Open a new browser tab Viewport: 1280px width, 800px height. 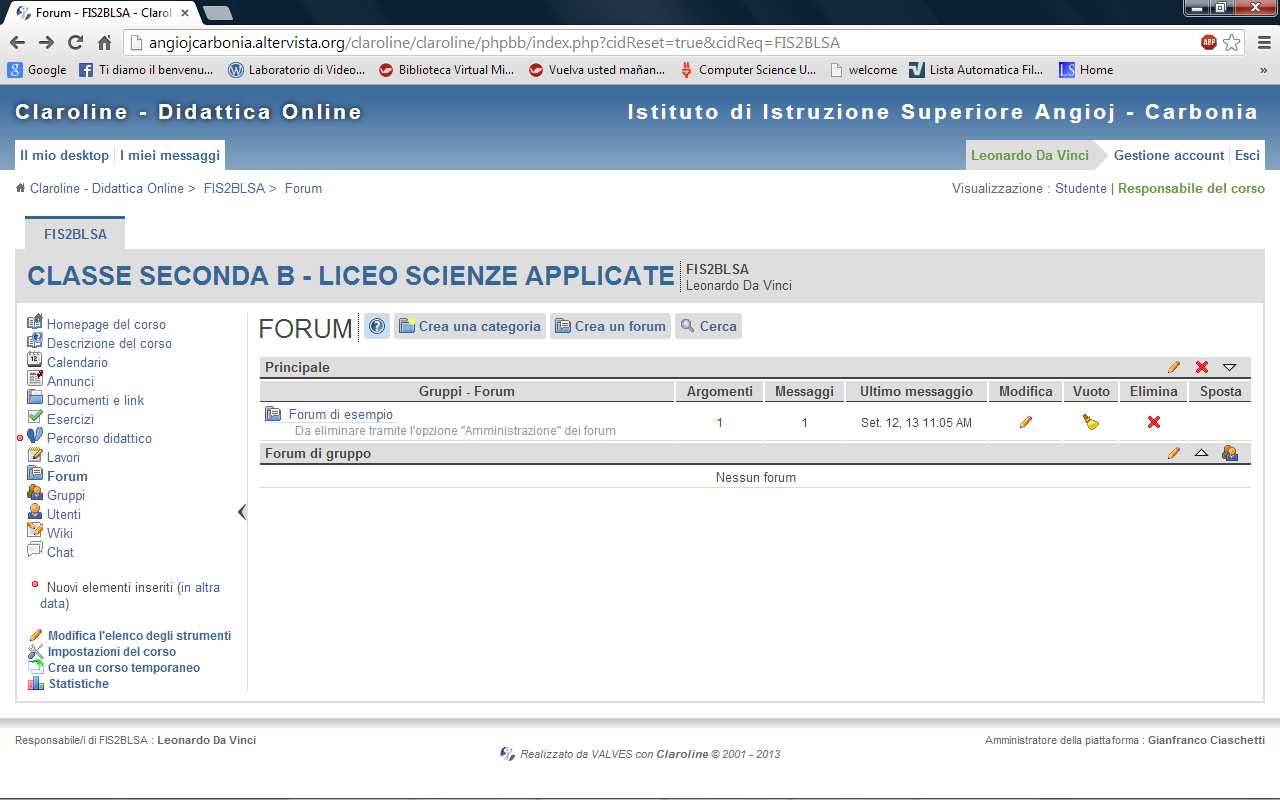[x=217, y=13]
